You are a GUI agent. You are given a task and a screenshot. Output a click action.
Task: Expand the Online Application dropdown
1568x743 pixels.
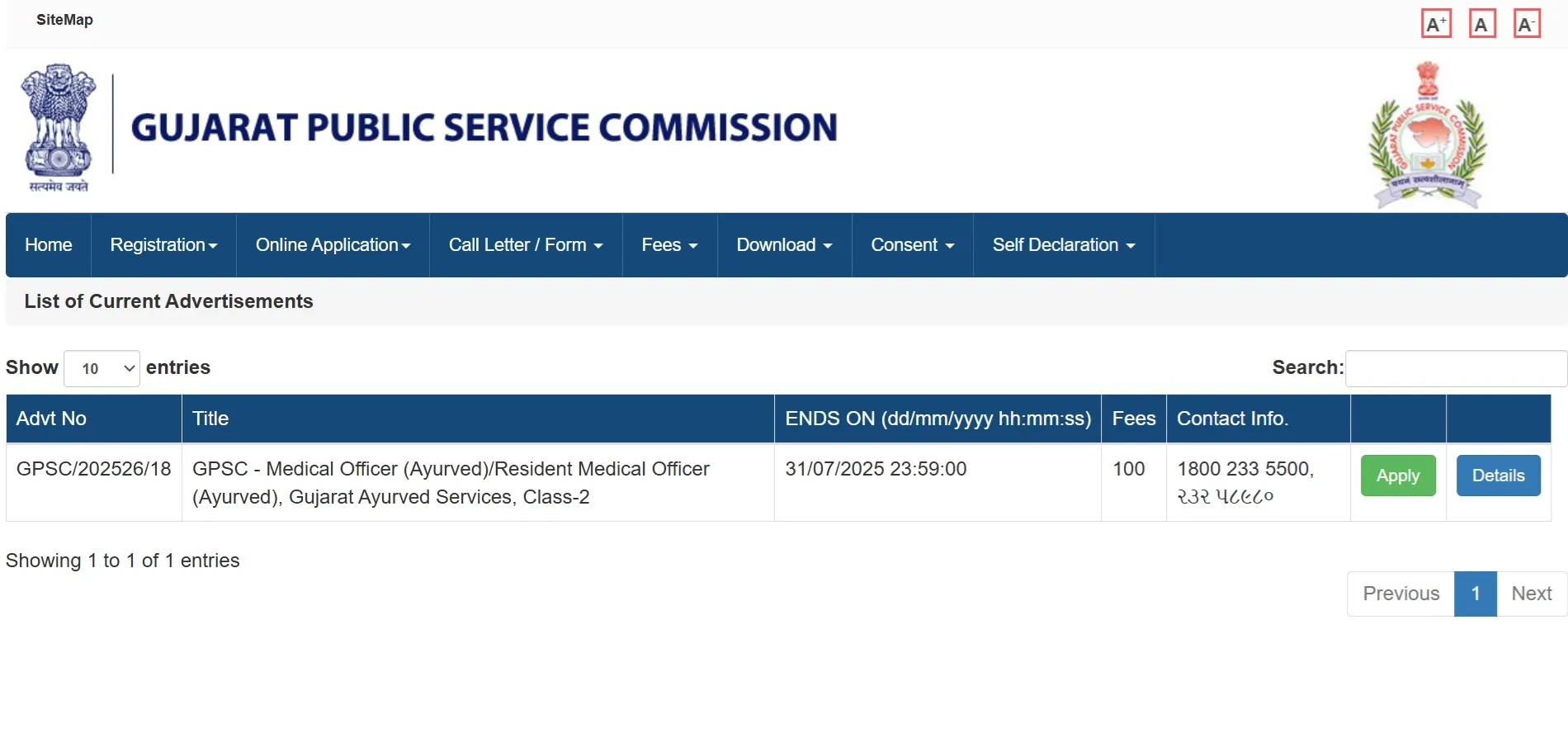click(x=332, y=245)
